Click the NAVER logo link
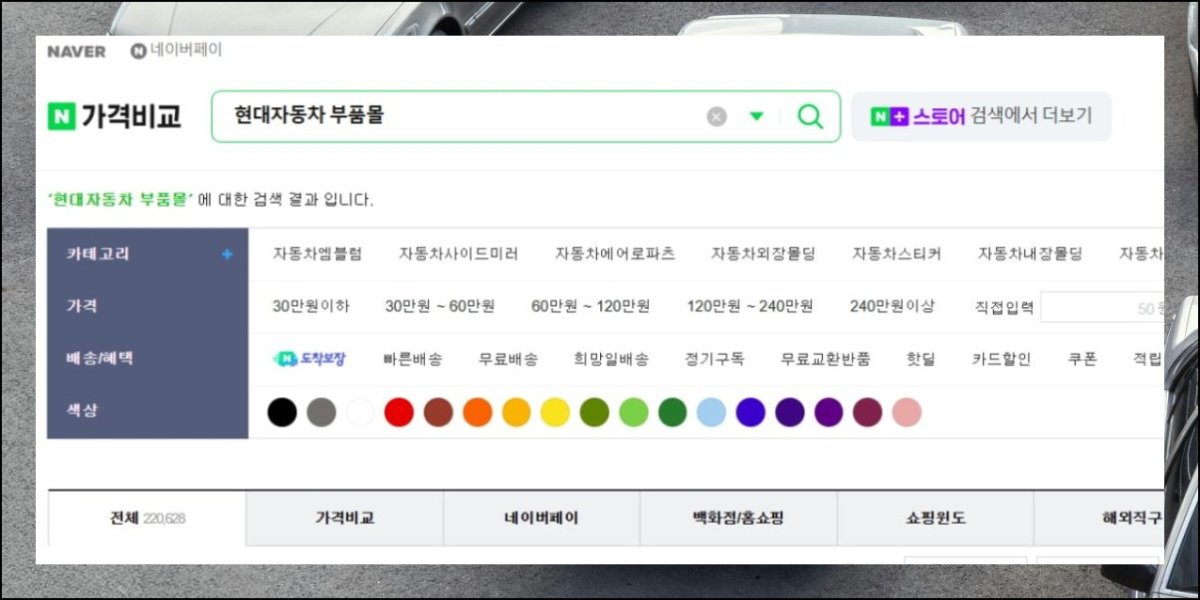 pos(76,52)
